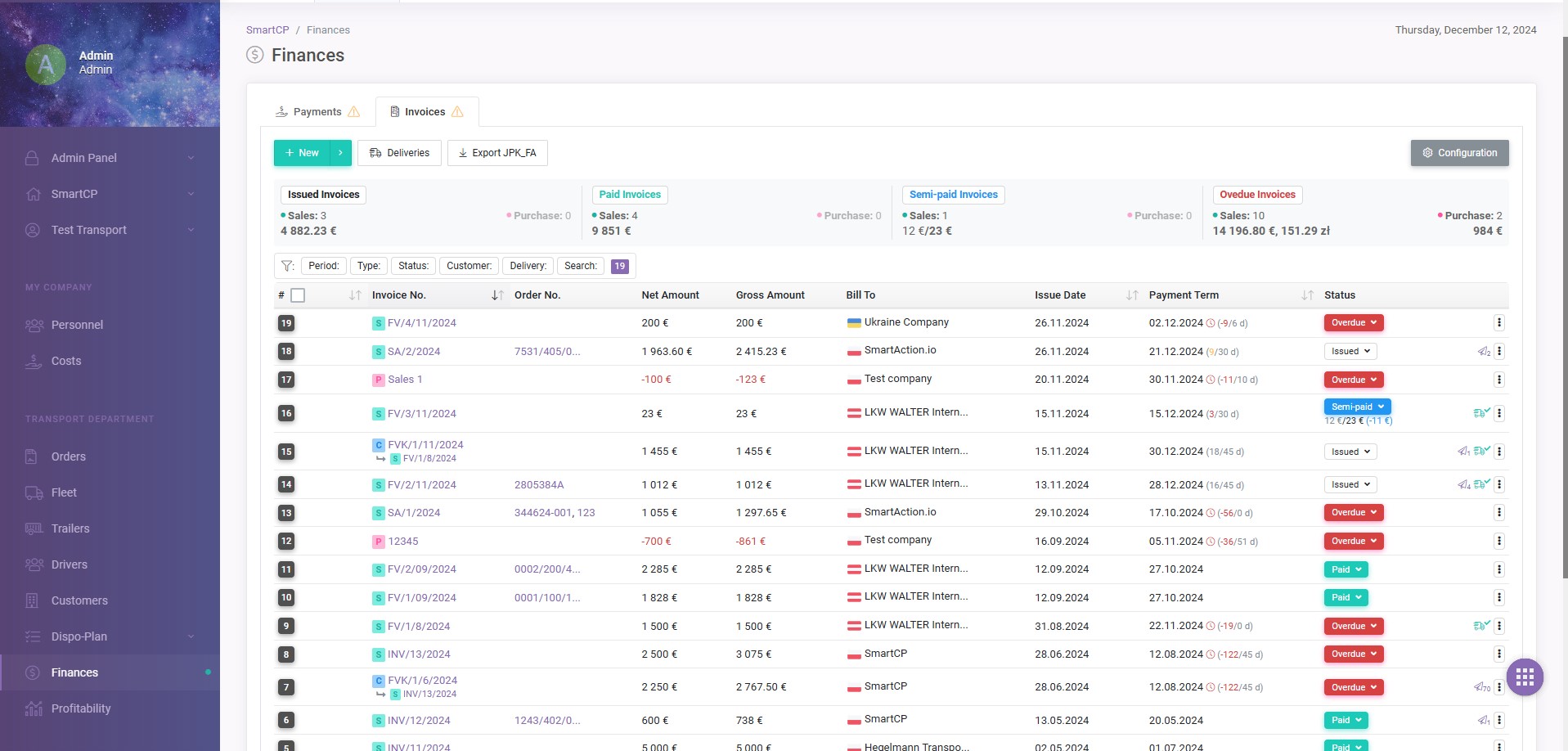1568x751 pixels.
Task: Click the Semi-paid Invoices summary label
Action: pyautogui.click(x=954, y=195)
